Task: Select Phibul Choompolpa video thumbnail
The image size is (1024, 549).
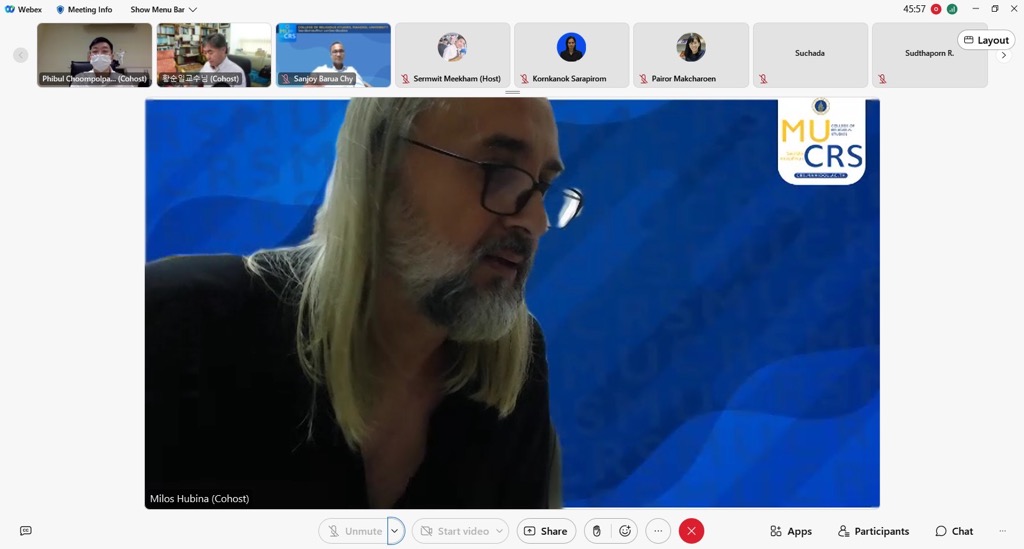Action: pos(95,55)
